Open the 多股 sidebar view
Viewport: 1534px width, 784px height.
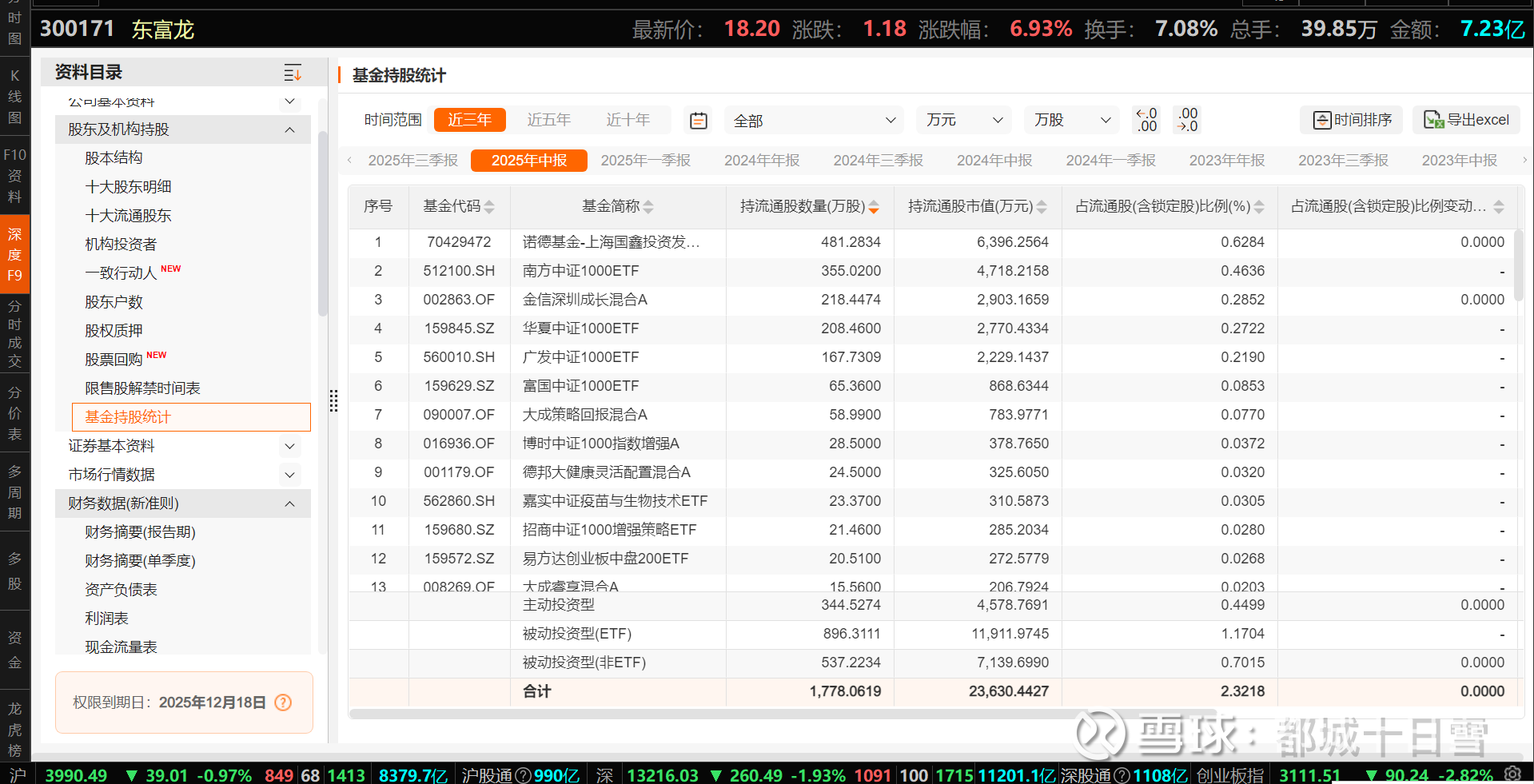pyautogui.click(x=14, y=571)
